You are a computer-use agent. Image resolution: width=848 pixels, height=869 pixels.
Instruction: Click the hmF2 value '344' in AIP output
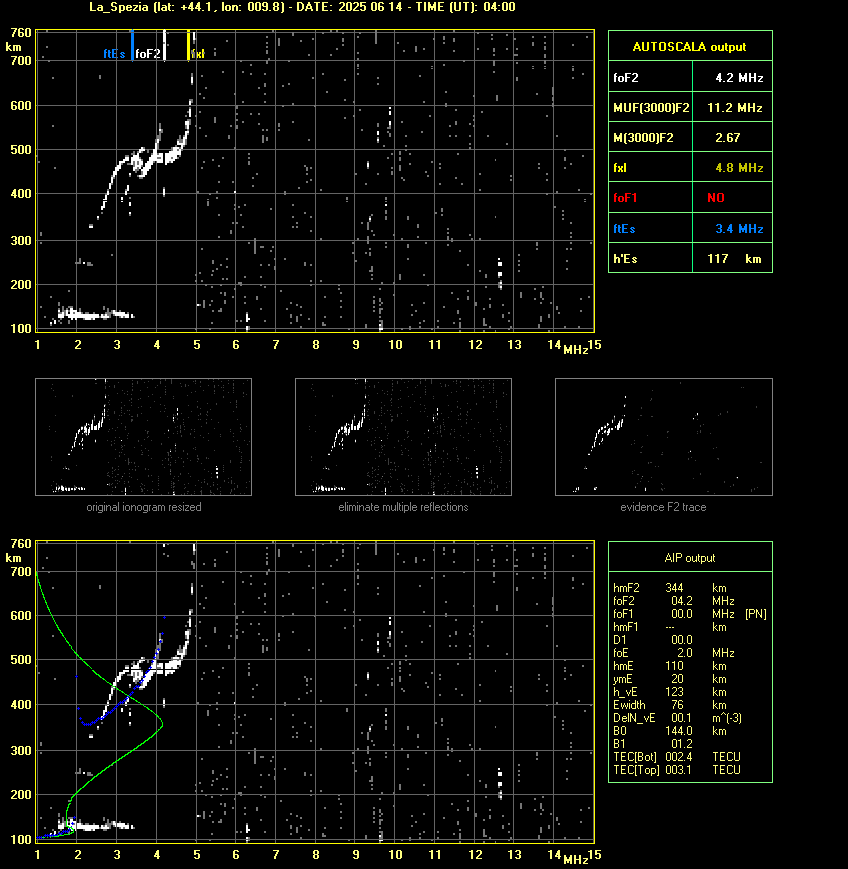click(674, 587)
